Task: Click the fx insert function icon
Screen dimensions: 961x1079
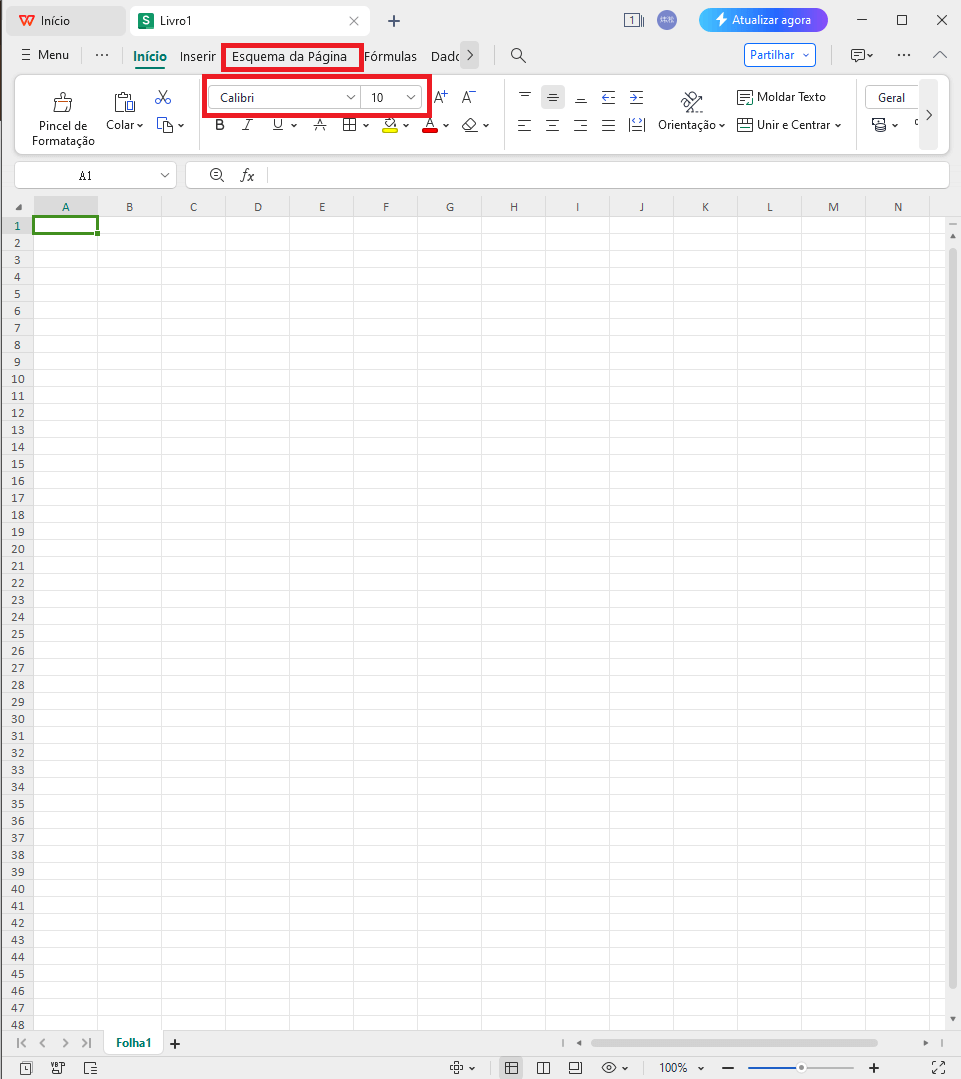Action: point(247,175)
